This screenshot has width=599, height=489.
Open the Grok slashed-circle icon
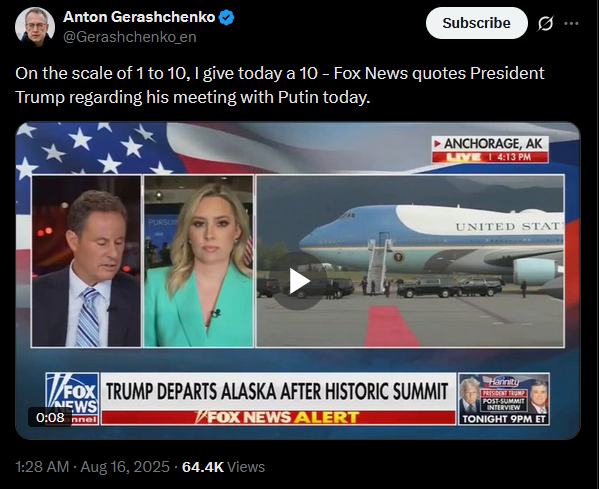(545, 24)
